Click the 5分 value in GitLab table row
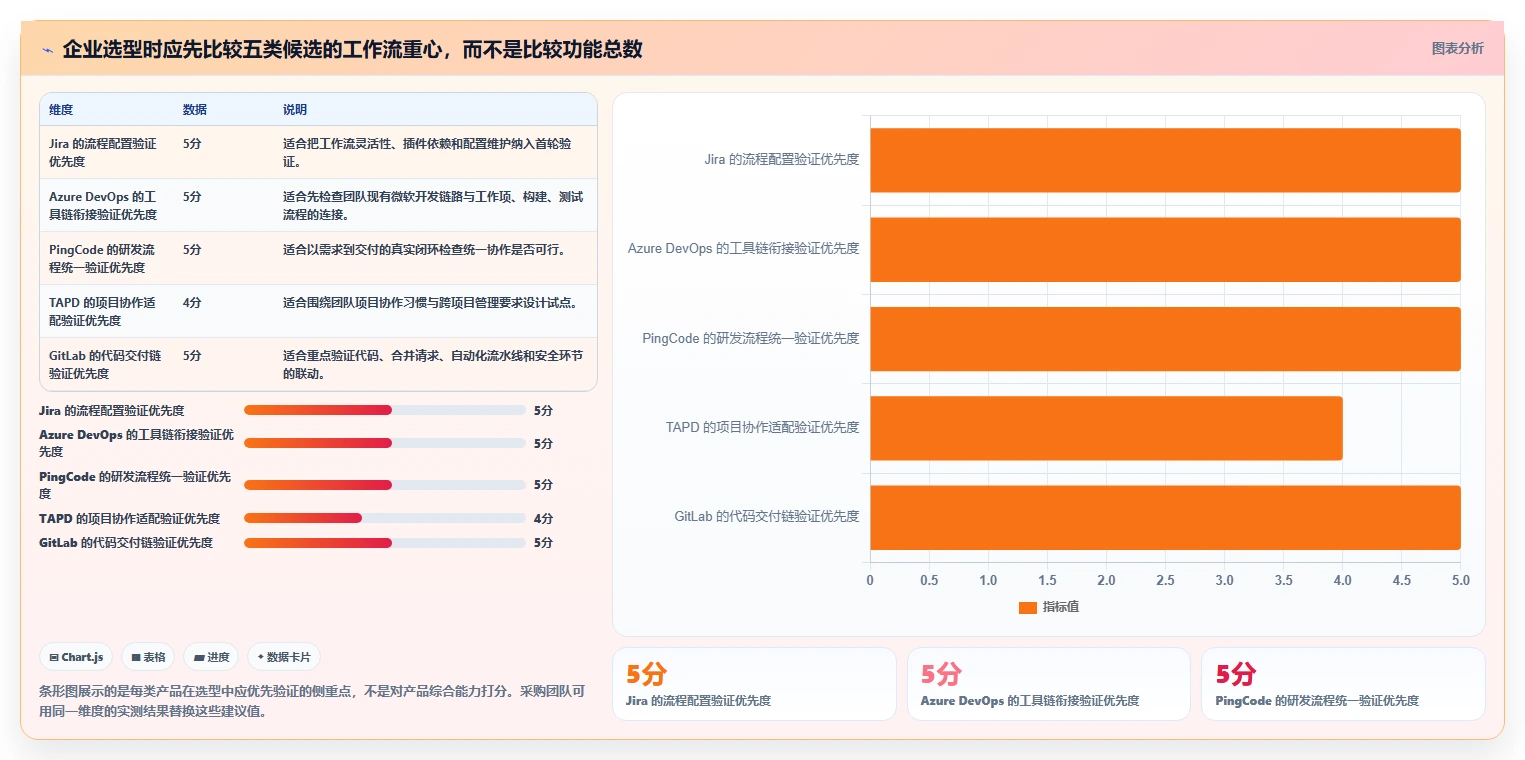The image size is (1525, 760). pos(192,355)
